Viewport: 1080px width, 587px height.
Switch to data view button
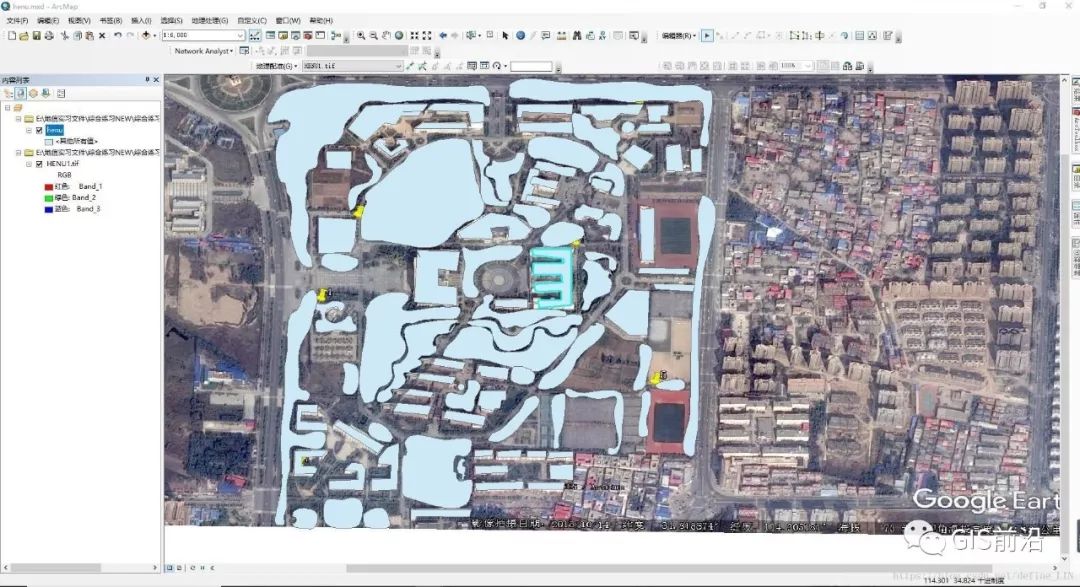pos(169,568)
